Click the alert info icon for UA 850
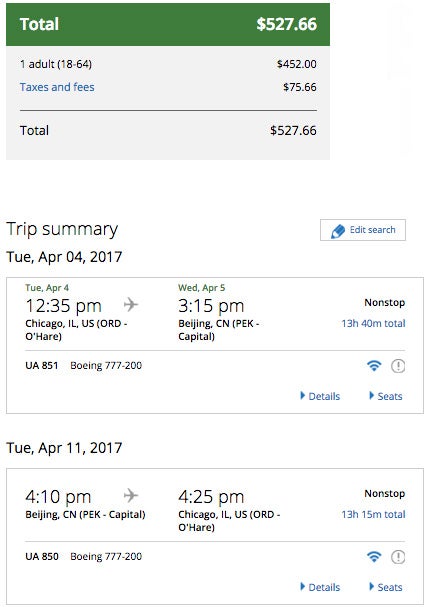The height and width of the screenshot is (607, 425). click(398, 557)
